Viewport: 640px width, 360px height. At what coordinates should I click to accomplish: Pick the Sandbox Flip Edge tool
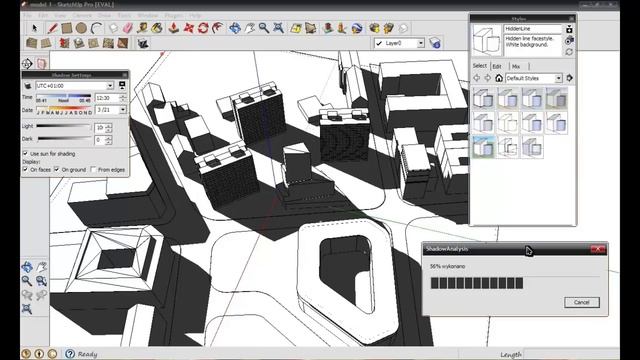tap(123, 43)
